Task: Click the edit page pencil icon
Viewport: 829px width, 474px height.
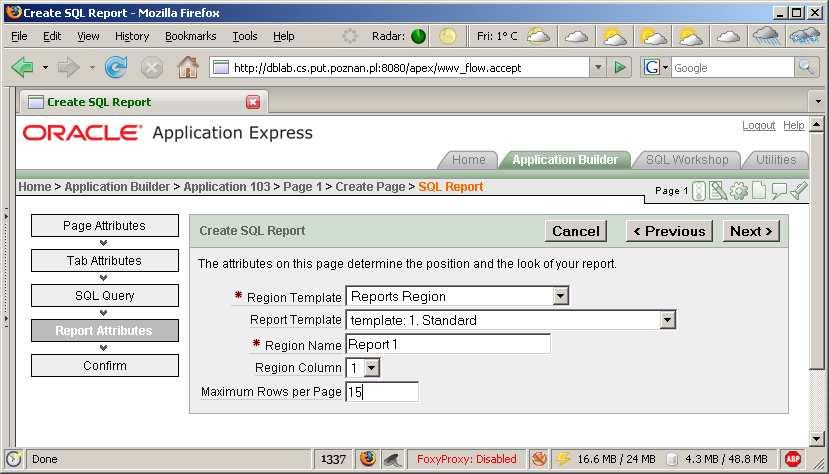Action: click(x=717, y=190)
